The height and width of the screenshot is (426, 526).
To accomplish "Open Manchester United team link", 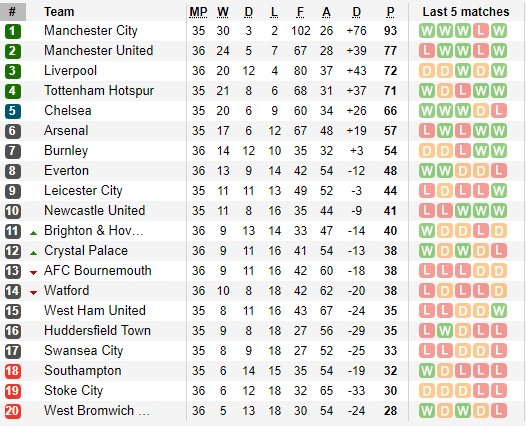I will click(99, 51).
